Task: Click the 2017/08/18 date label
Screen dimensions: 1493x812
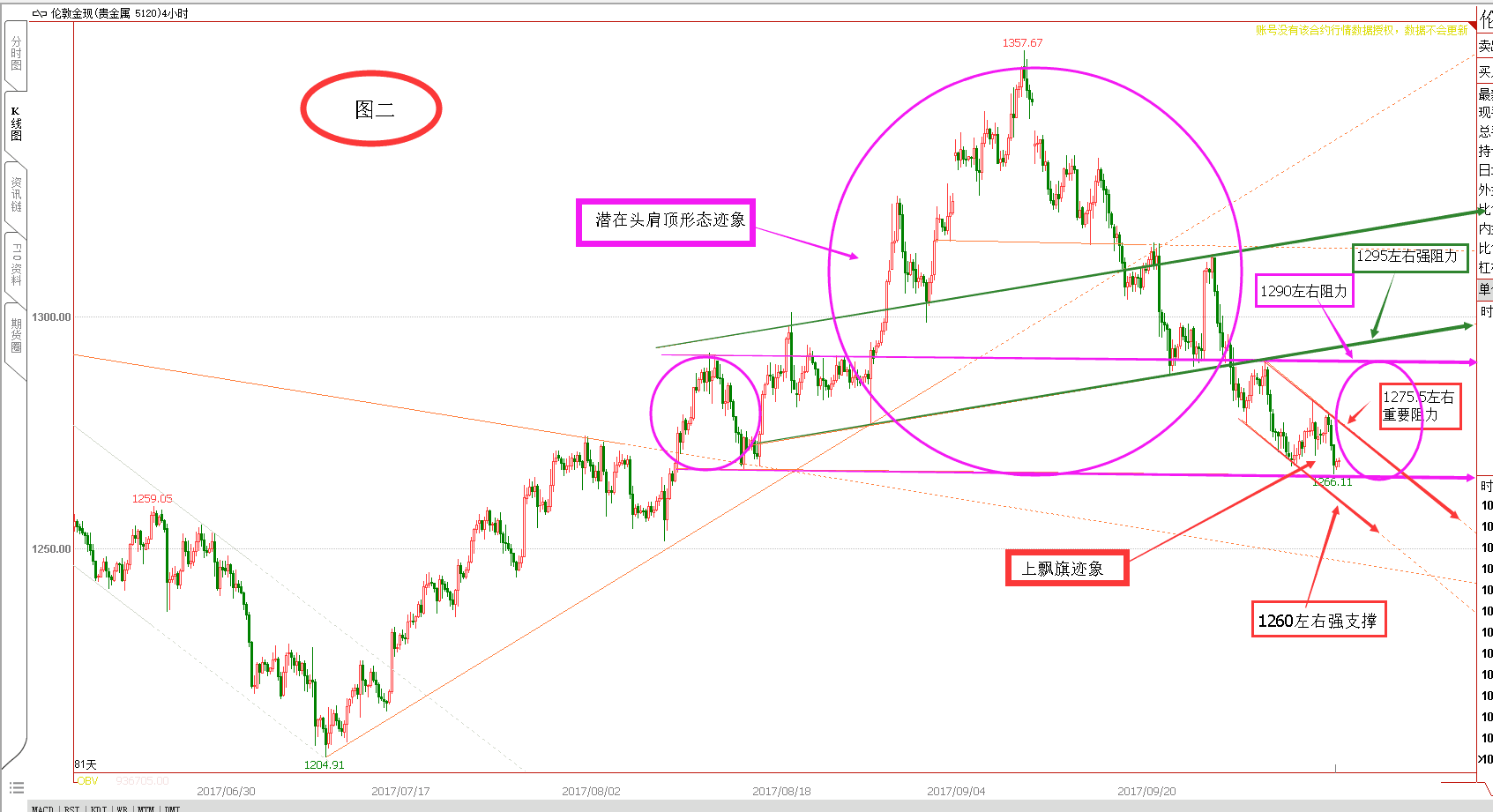Action: tap(781, 791)
